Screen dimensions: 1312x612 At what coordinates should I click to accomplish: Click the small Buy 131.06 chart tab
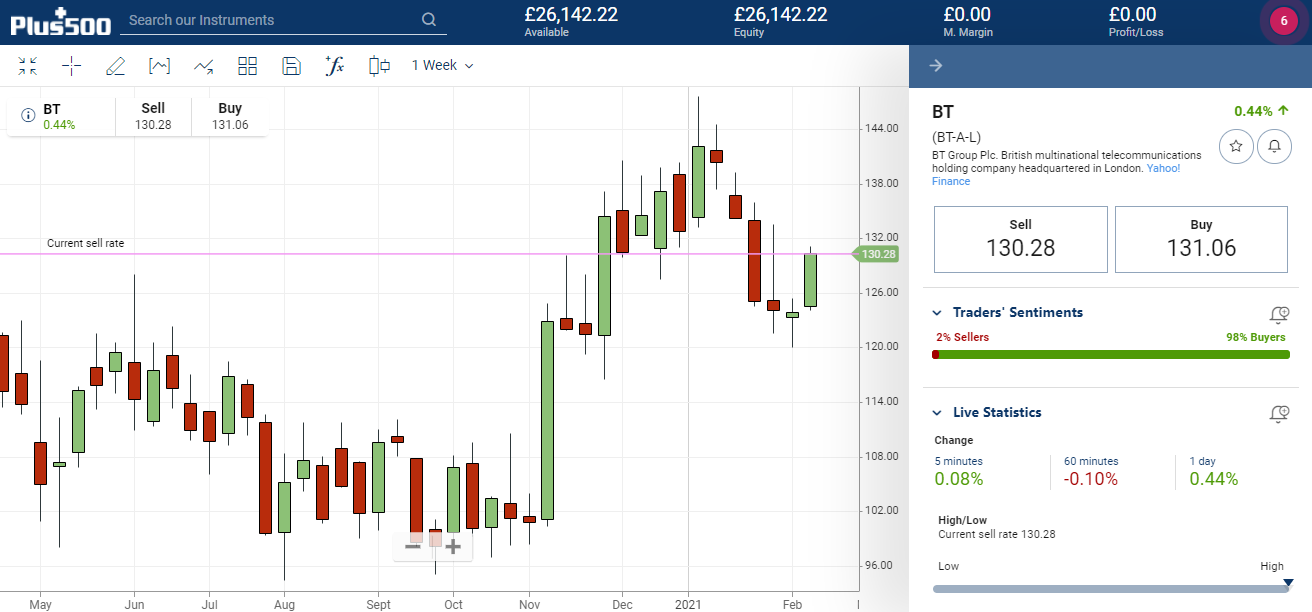coord(230,116)
